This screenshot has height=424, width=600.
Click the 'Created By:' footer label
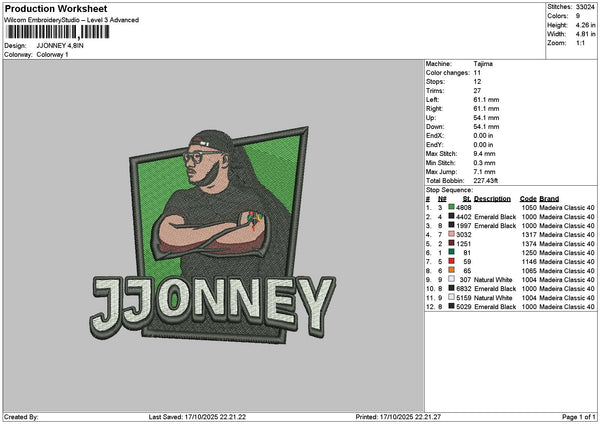(x=21, y=417)
